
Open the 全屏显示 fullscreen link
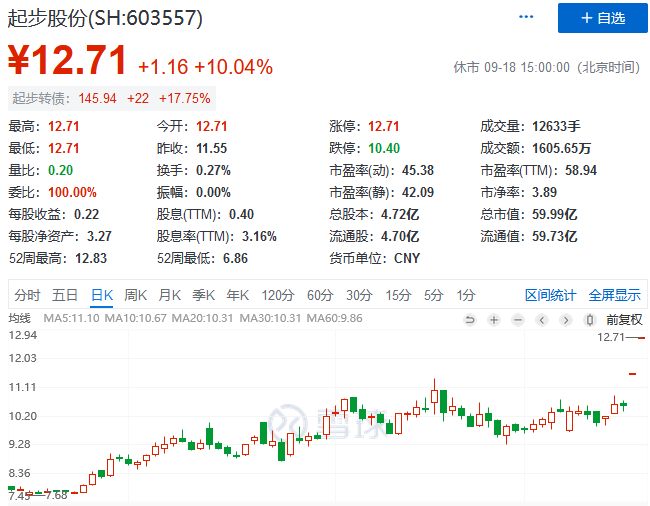[615, 295]
